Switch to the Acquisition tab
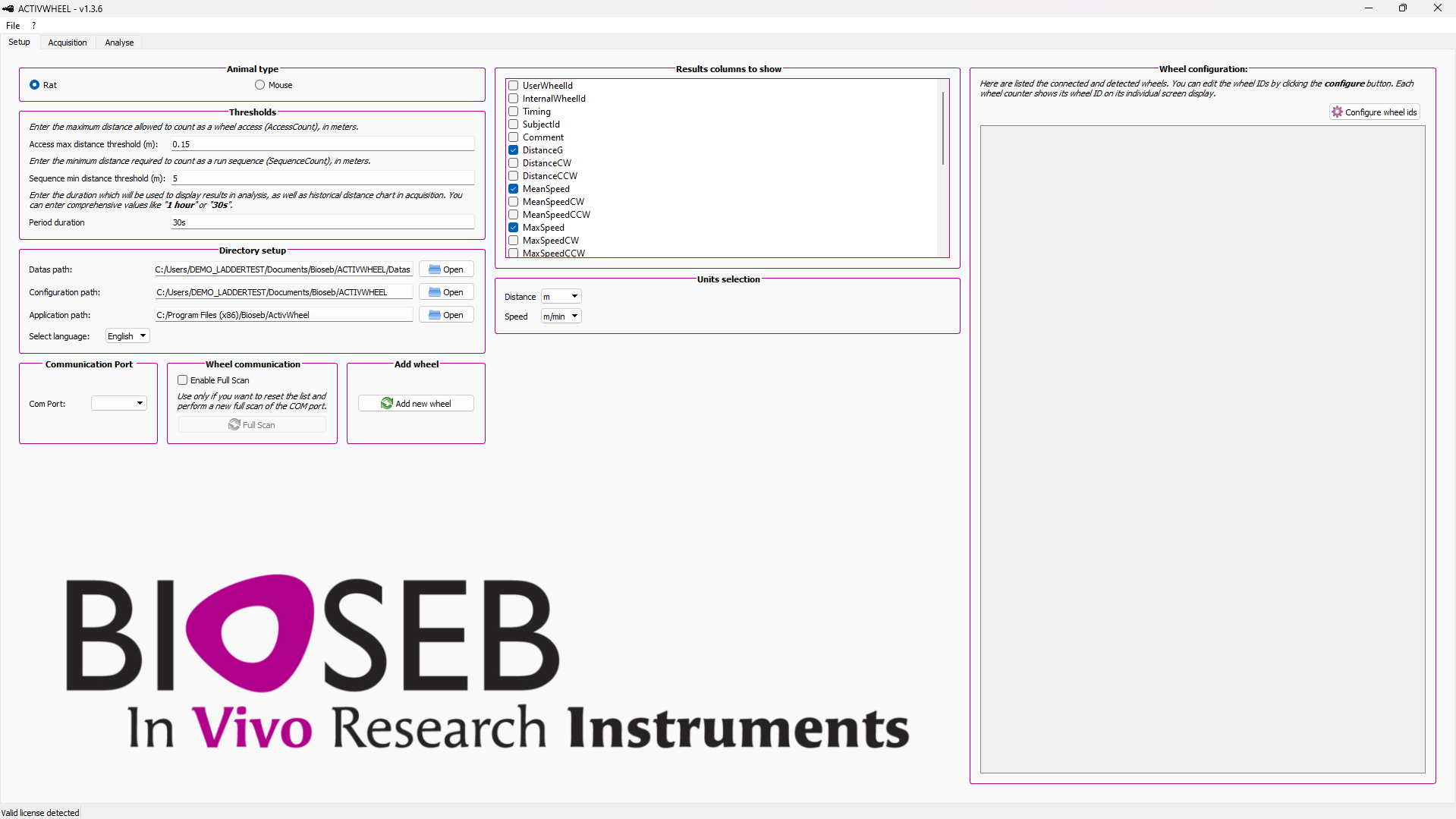The height and width of the screenshot is (819, 1456). (68, 43)
